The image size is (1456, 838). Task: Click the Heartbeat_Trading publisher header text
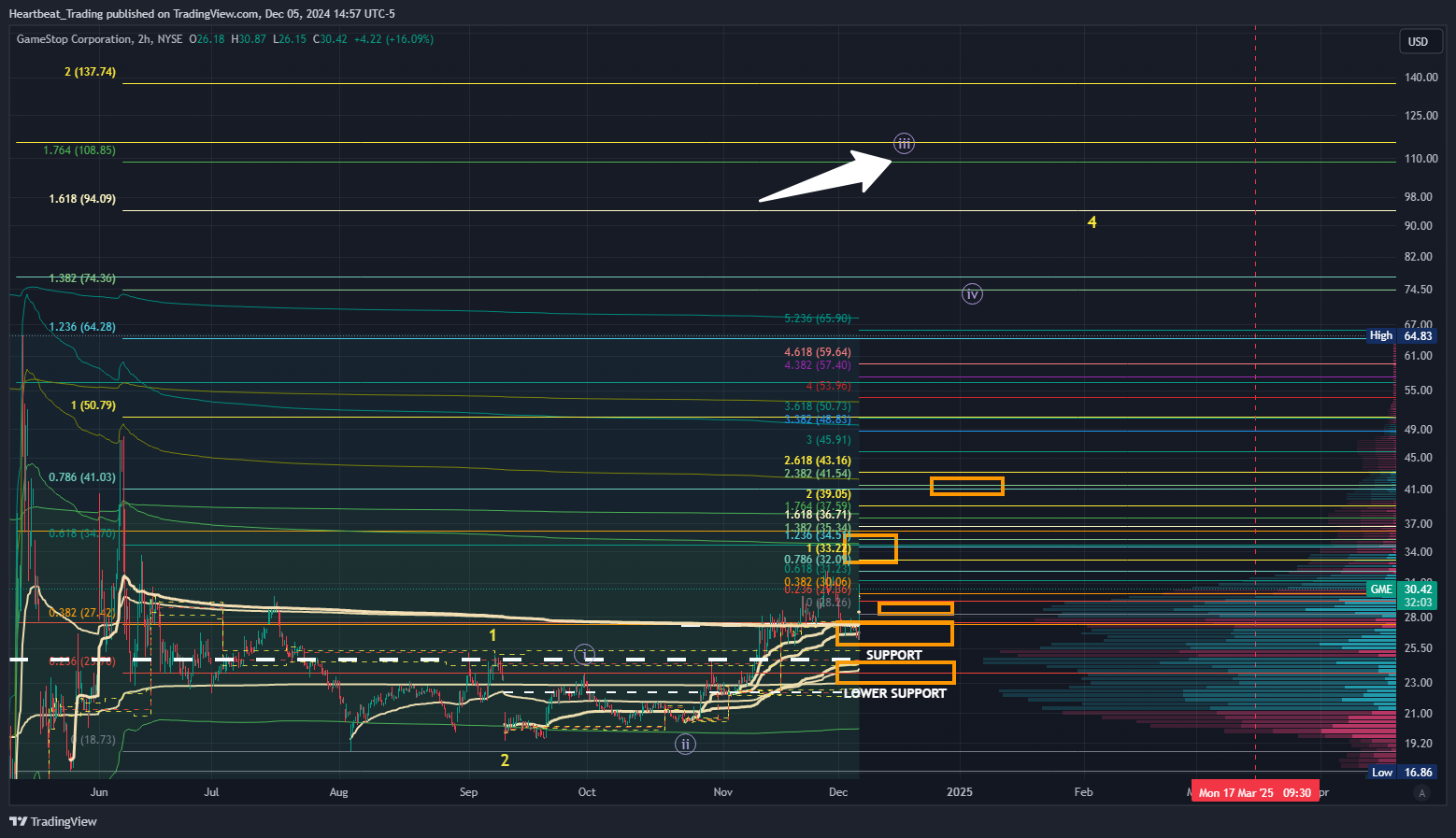[202, 13]
